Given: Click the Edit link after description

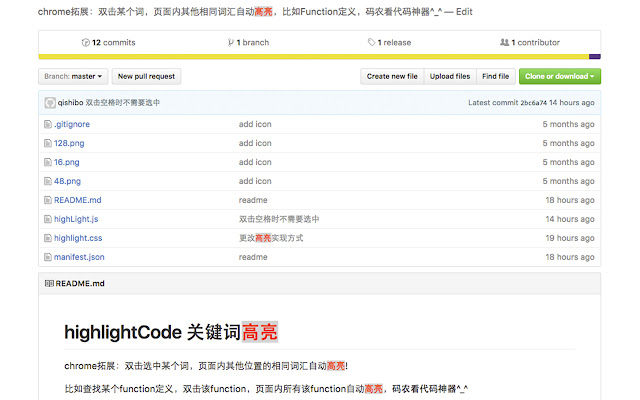Looking at the screenshot, I should point(464,12).
